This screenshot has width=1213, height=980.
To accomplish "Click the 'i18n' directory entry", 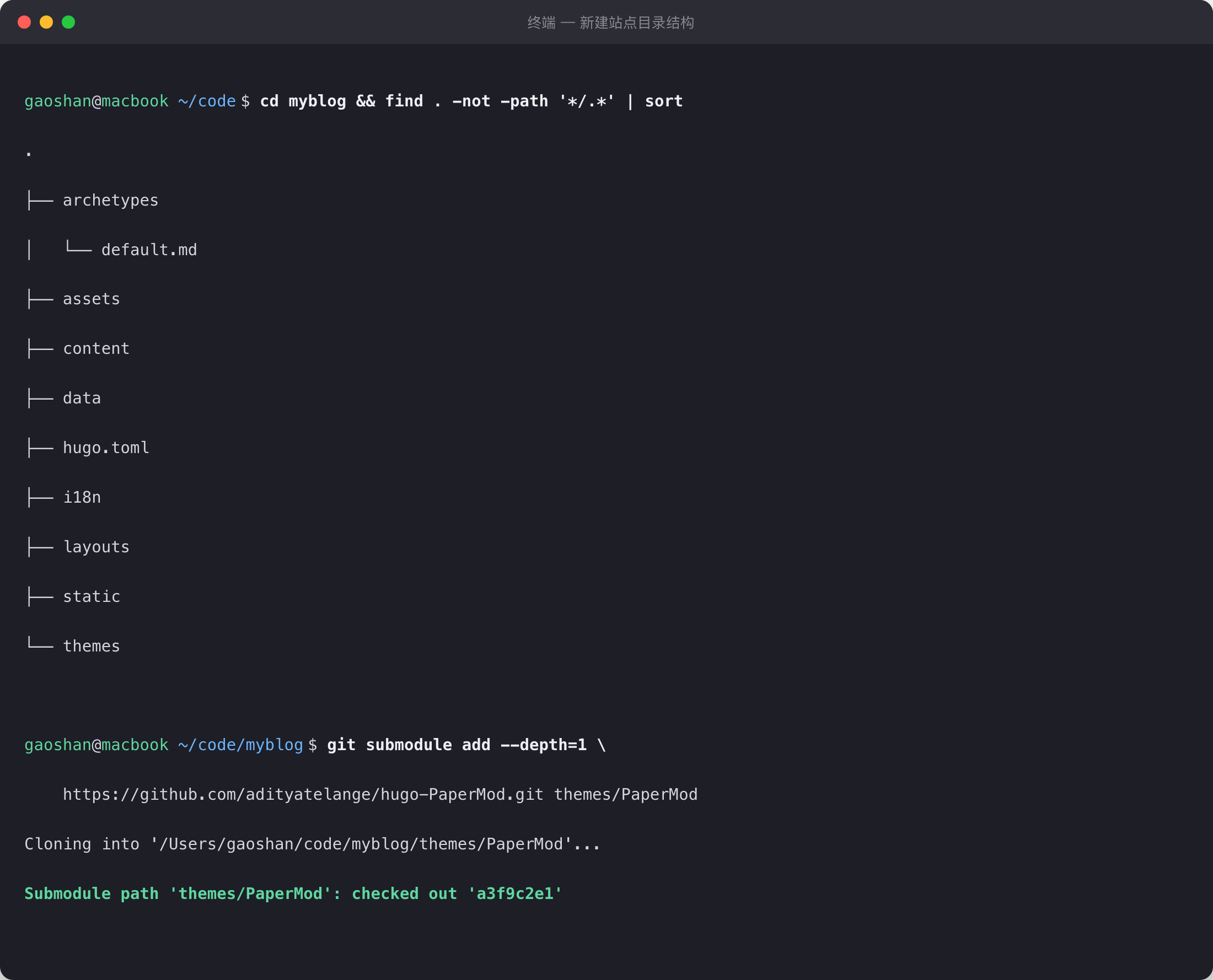I will (x=82, y=497).
